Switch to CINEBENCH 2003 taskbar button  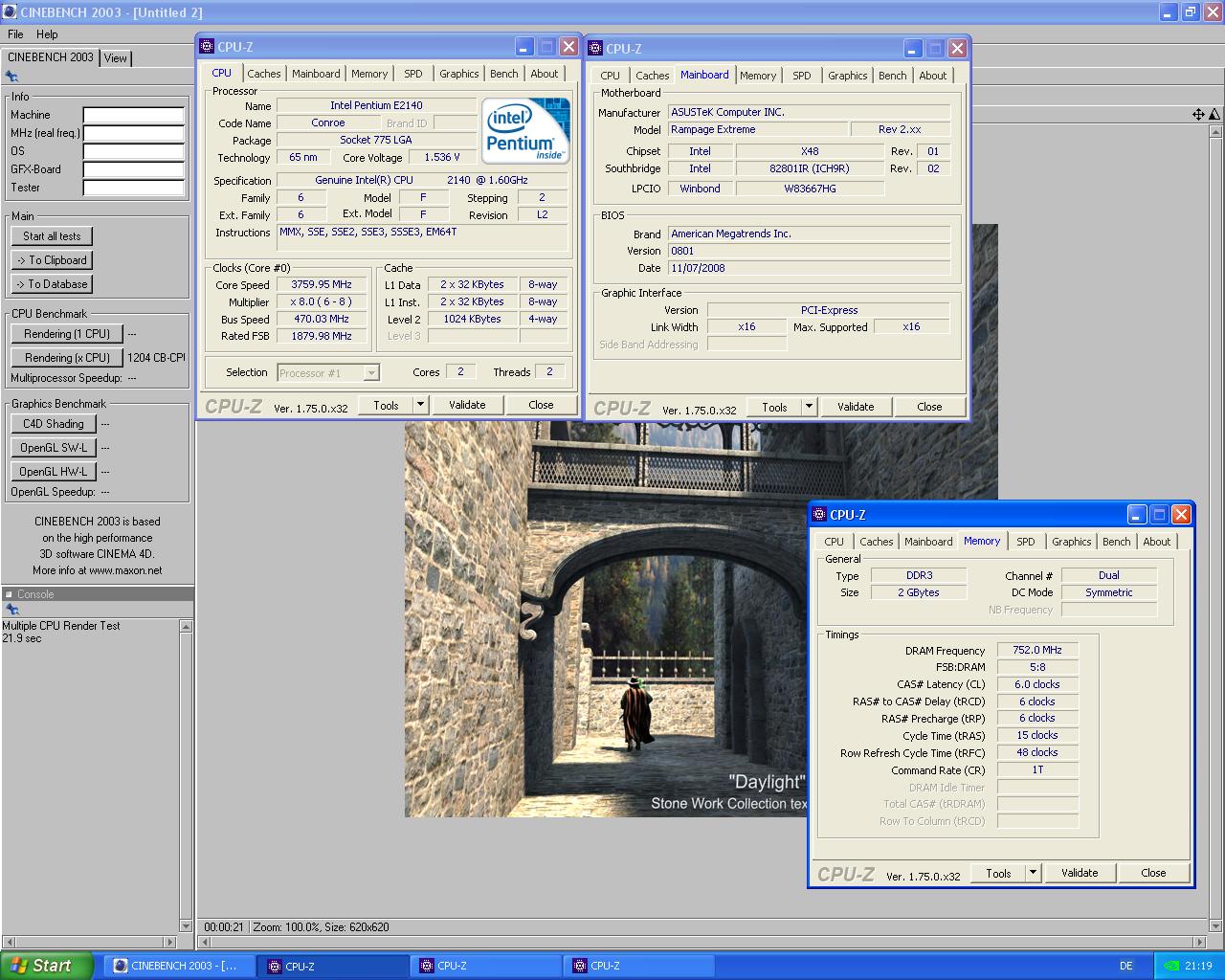178,966
